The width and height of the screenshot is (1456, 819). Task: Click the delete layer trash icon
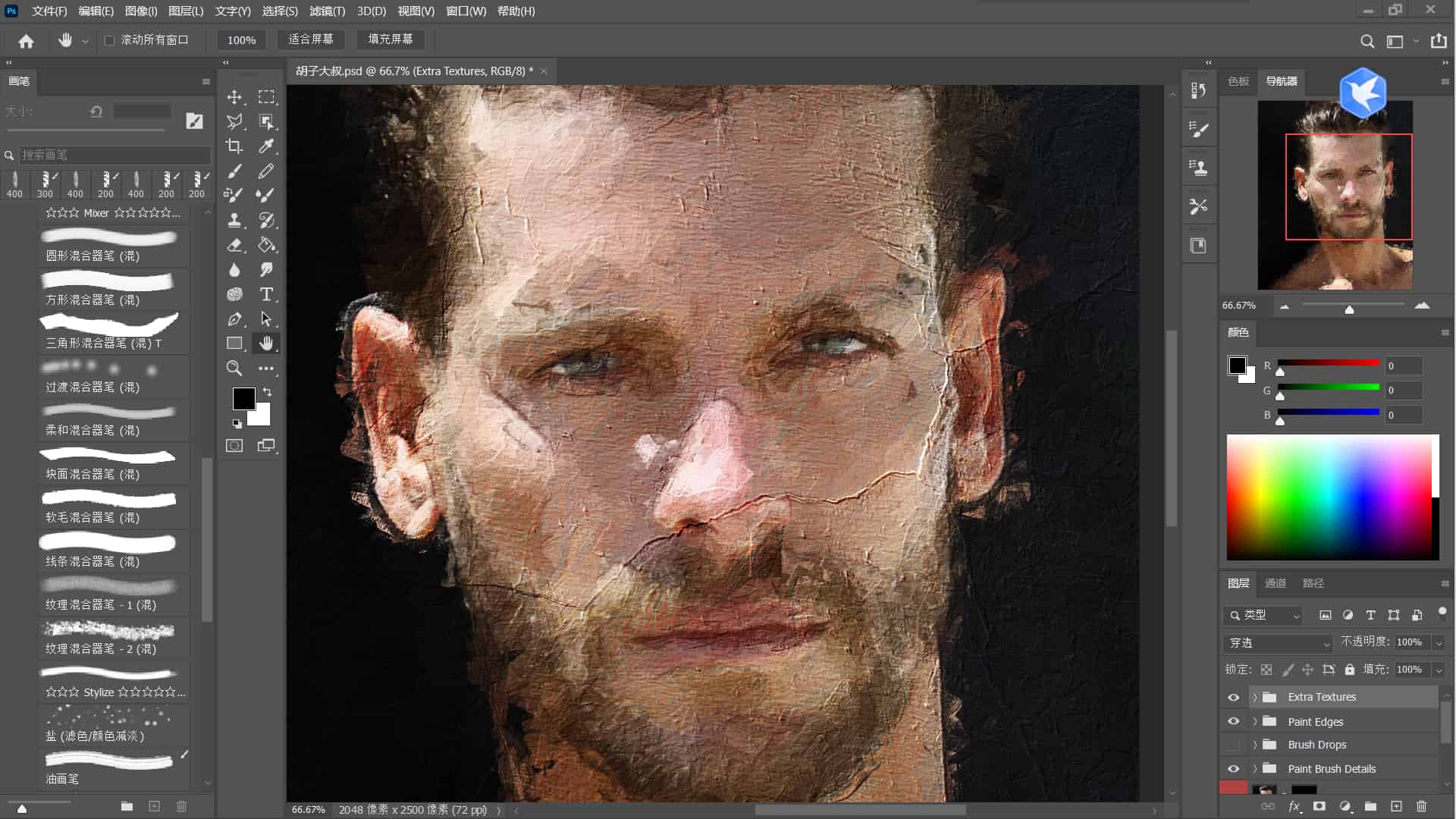point(1421,806)
